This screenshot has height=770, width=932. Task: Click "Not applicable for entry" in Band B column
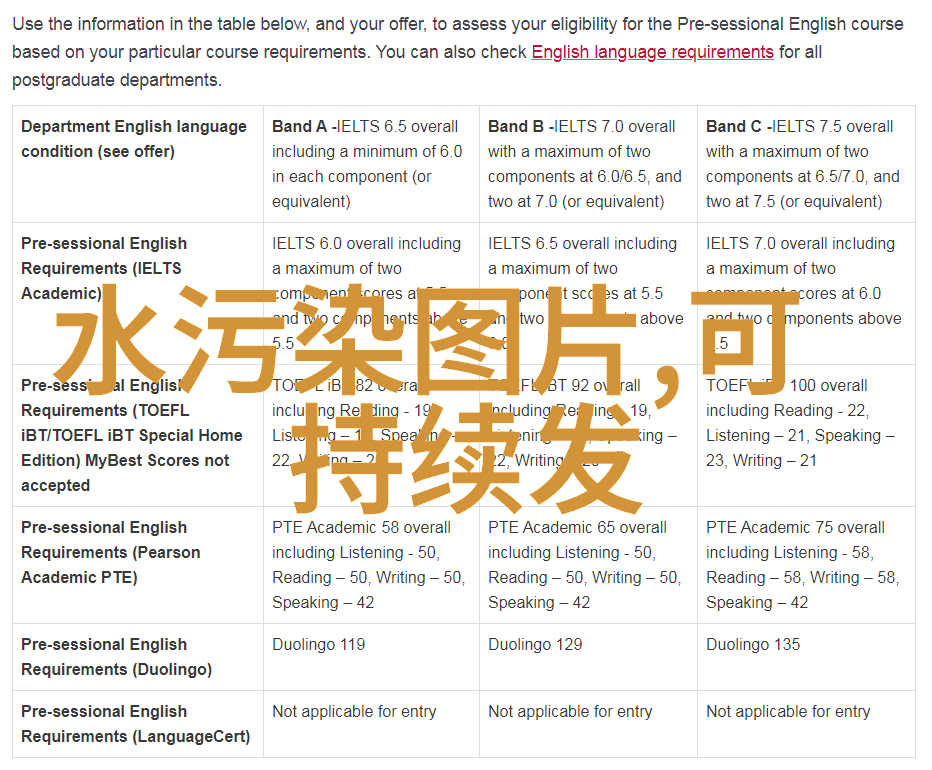[588, 724]
